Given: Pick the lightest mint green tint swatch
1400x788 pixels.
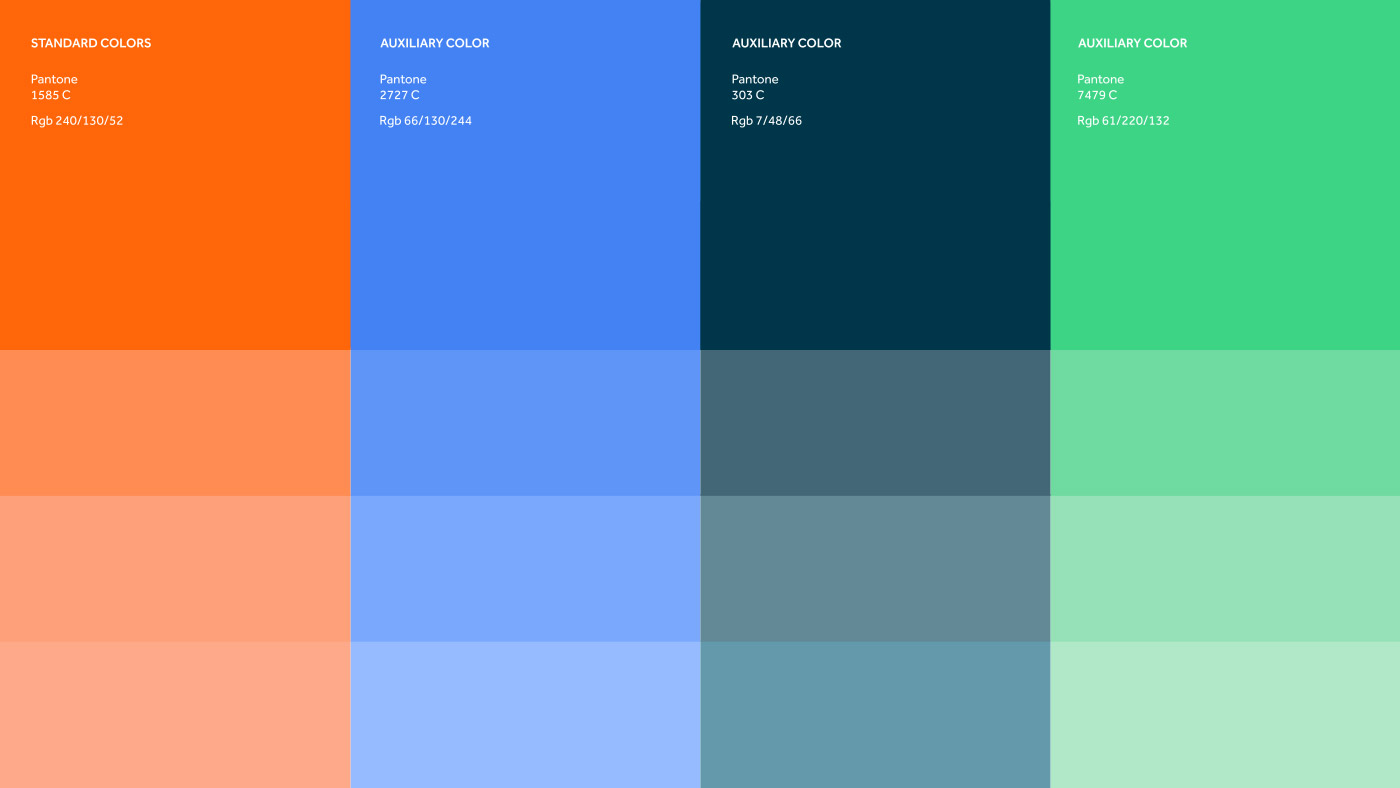Looking at the screenshot, I should coord(1225,715).
